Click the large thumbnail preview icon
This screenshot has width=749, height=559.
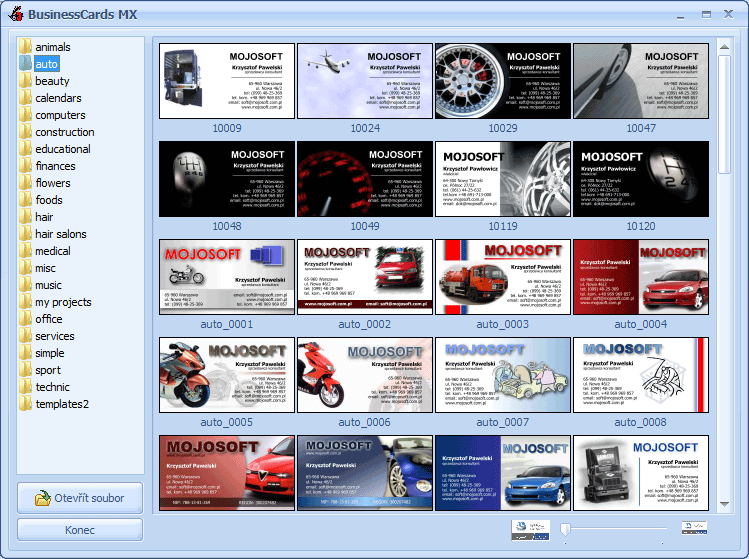pyautogui.click(x=531, y=530)
